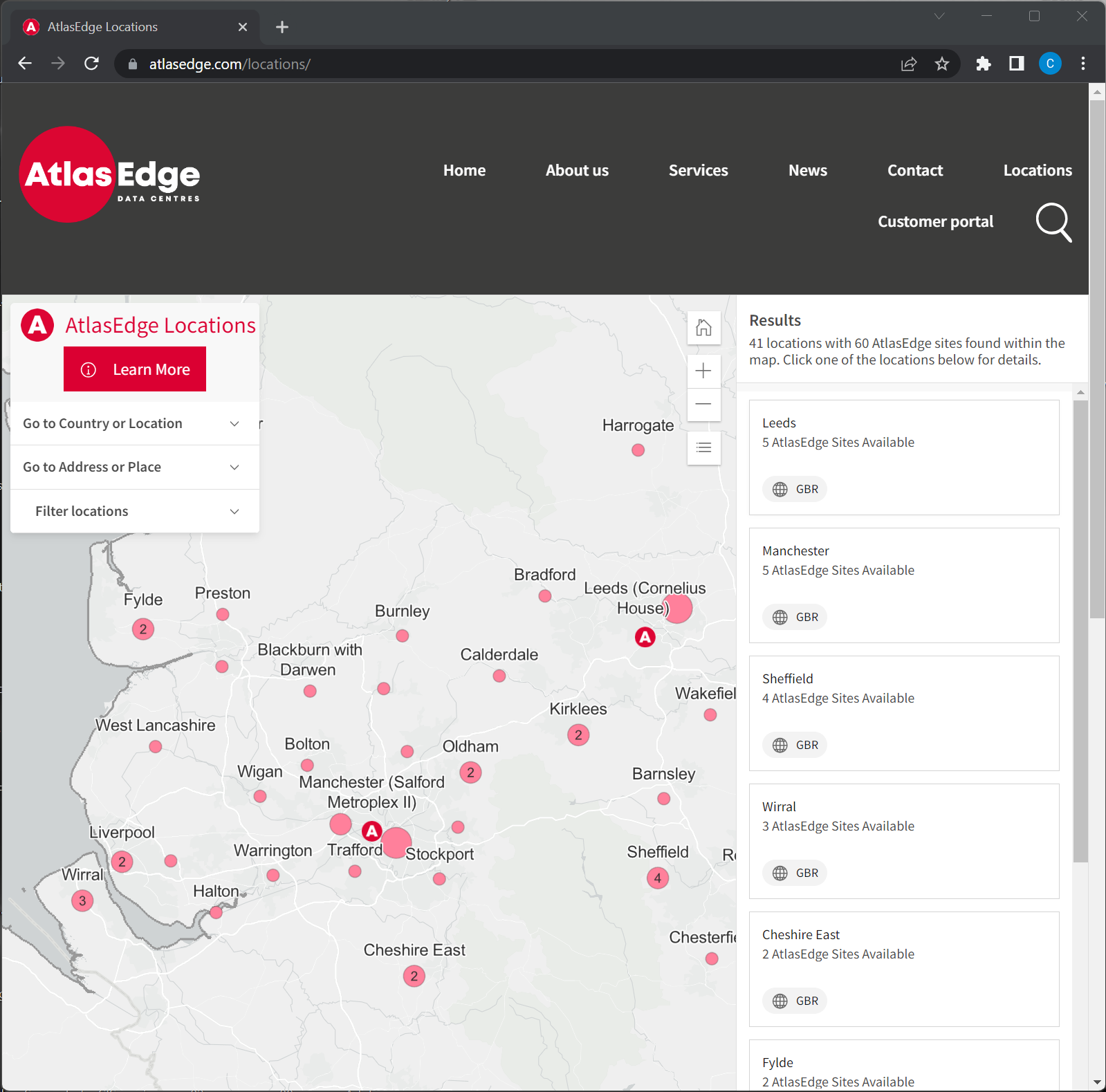Open the Leeds result card
The width and height of the screenshot is (1106, 1092).
tap(904, 457)
